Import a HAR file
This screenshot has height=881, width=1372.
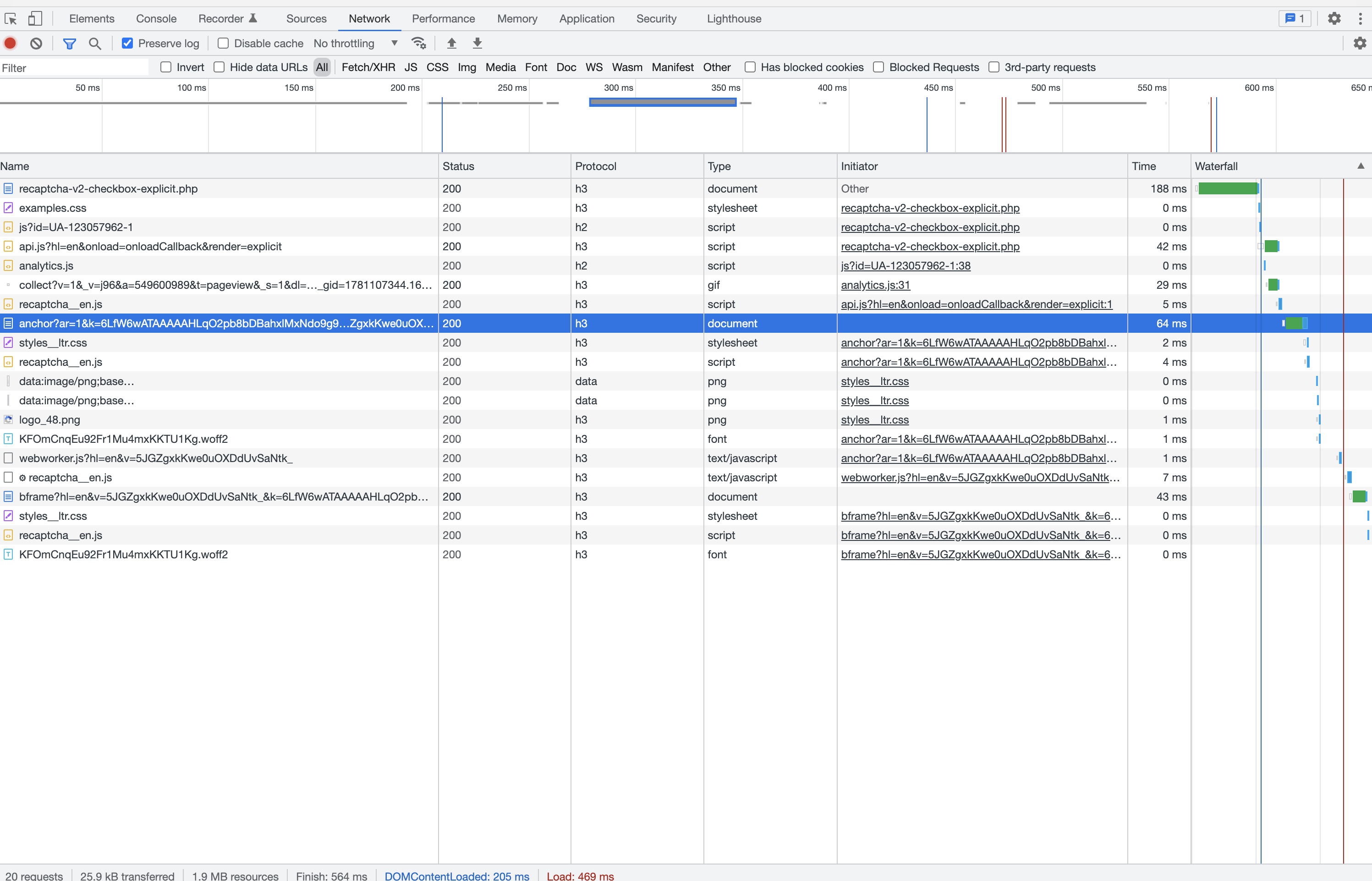[x=451, y=43]
